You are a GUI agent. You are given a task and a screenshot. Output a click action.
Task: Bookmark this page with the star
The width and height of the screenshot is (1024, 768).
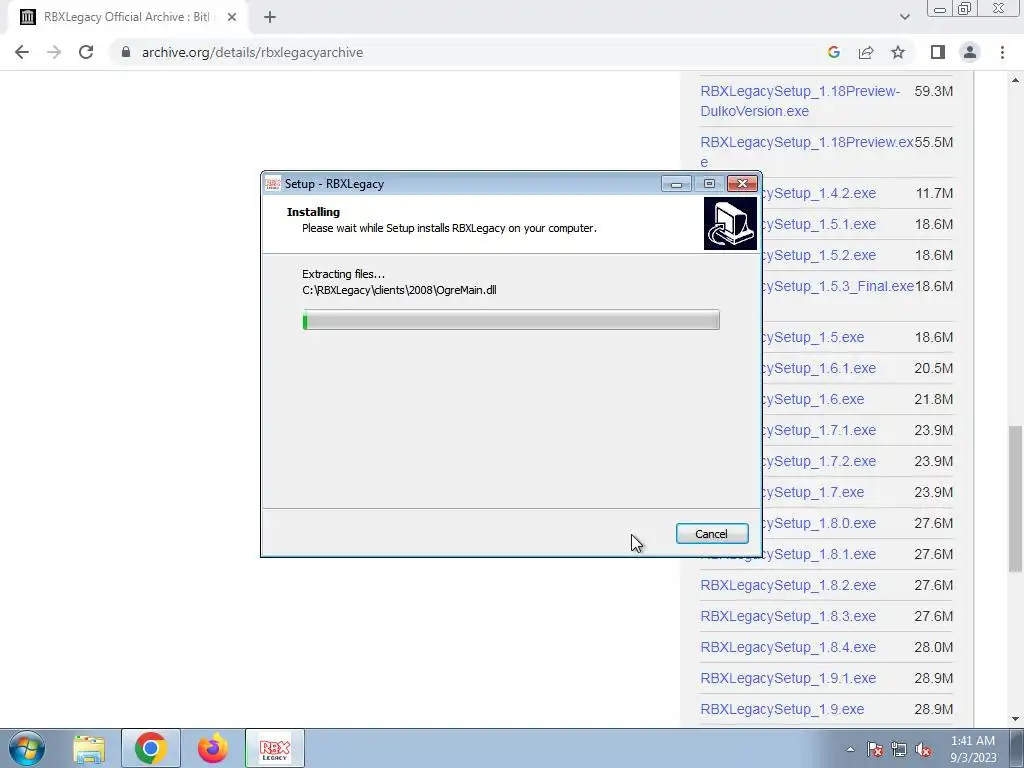[898, 52]
